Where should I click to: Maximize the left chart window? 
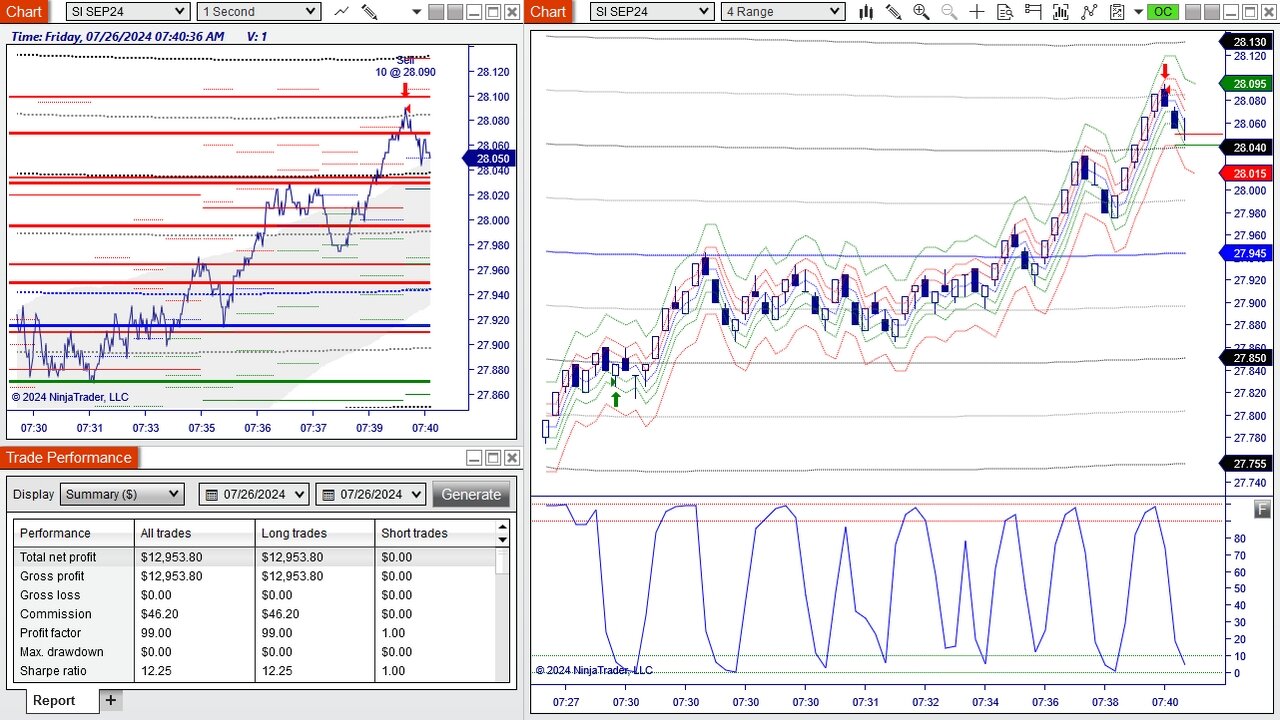coord(493,12)
